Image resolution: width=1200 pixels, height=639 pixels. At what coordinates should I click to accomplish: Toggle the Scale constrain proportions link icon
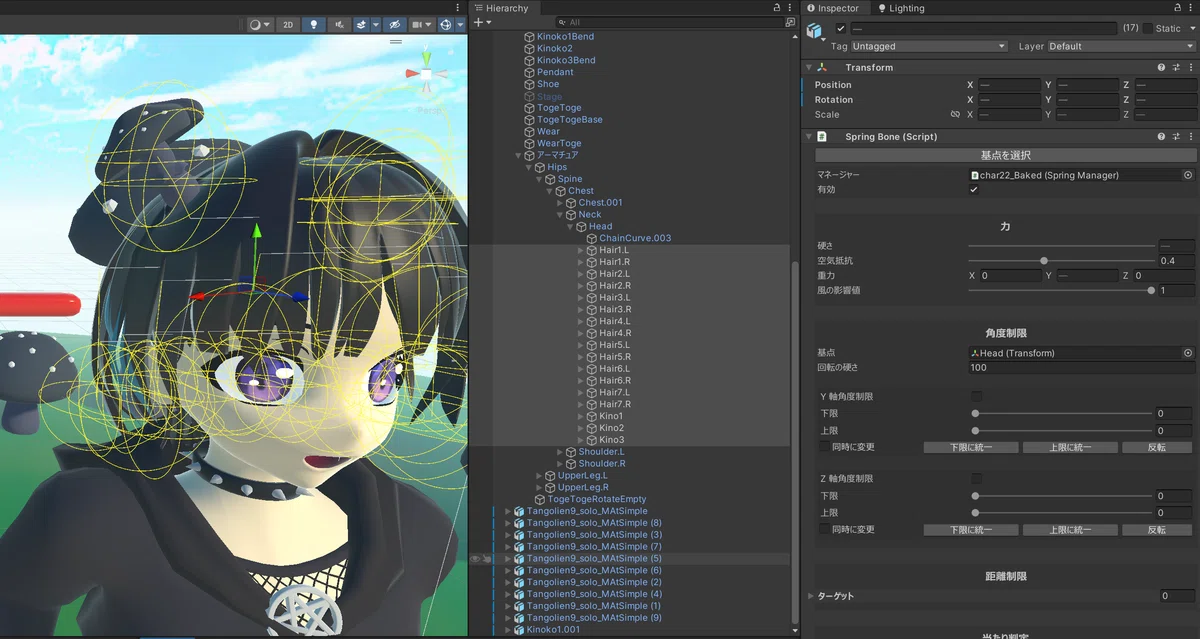[955, 115]
